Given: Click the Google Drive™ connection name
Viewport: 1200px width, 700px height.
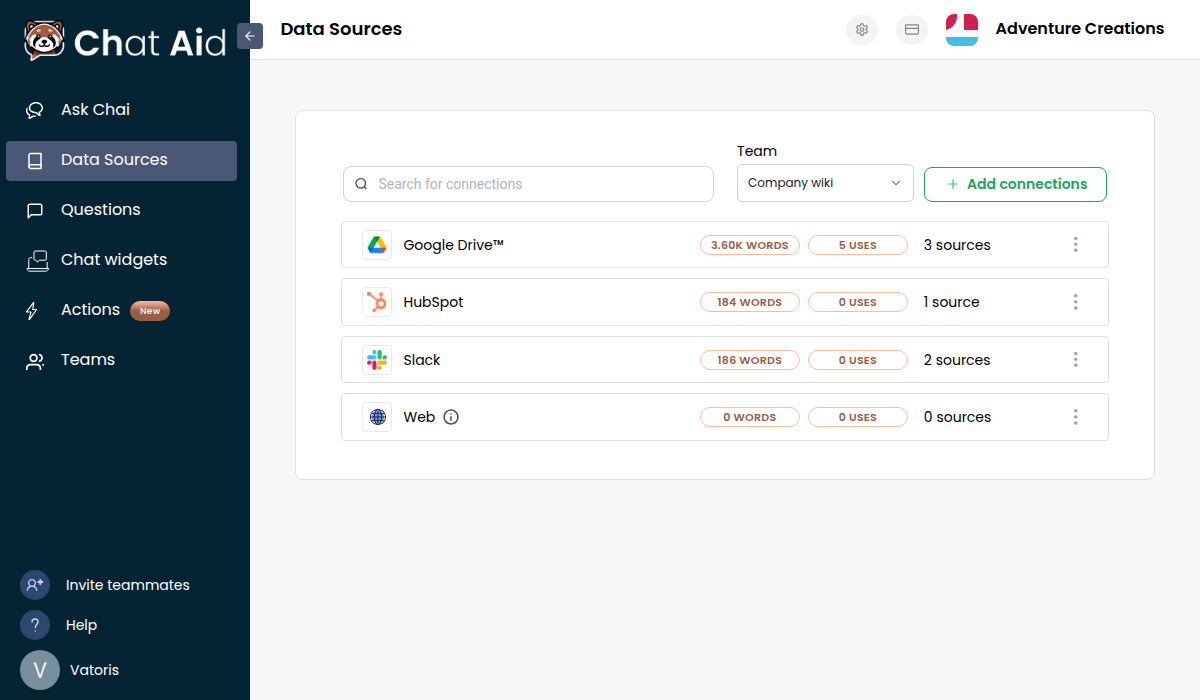Looking at the screenshot, I should pyautogui.click(x=453, y=245).
